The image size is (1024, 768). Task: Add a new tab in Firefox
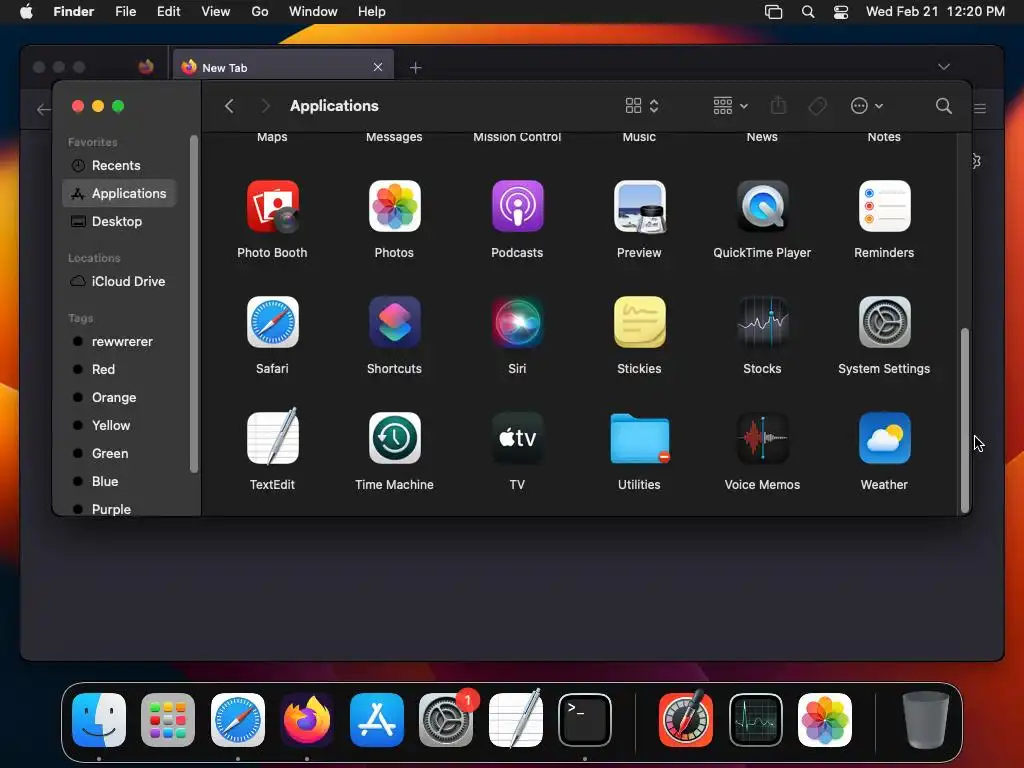(x=415, y=67)
